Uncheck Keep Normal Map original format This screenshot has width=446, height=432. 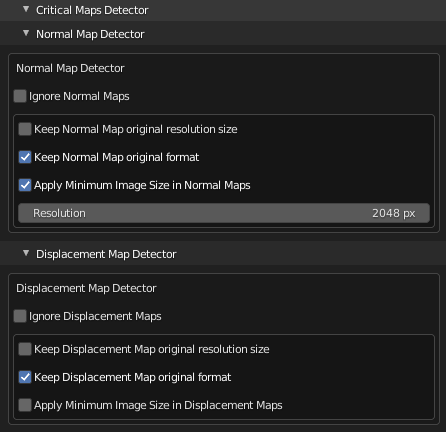25,157
